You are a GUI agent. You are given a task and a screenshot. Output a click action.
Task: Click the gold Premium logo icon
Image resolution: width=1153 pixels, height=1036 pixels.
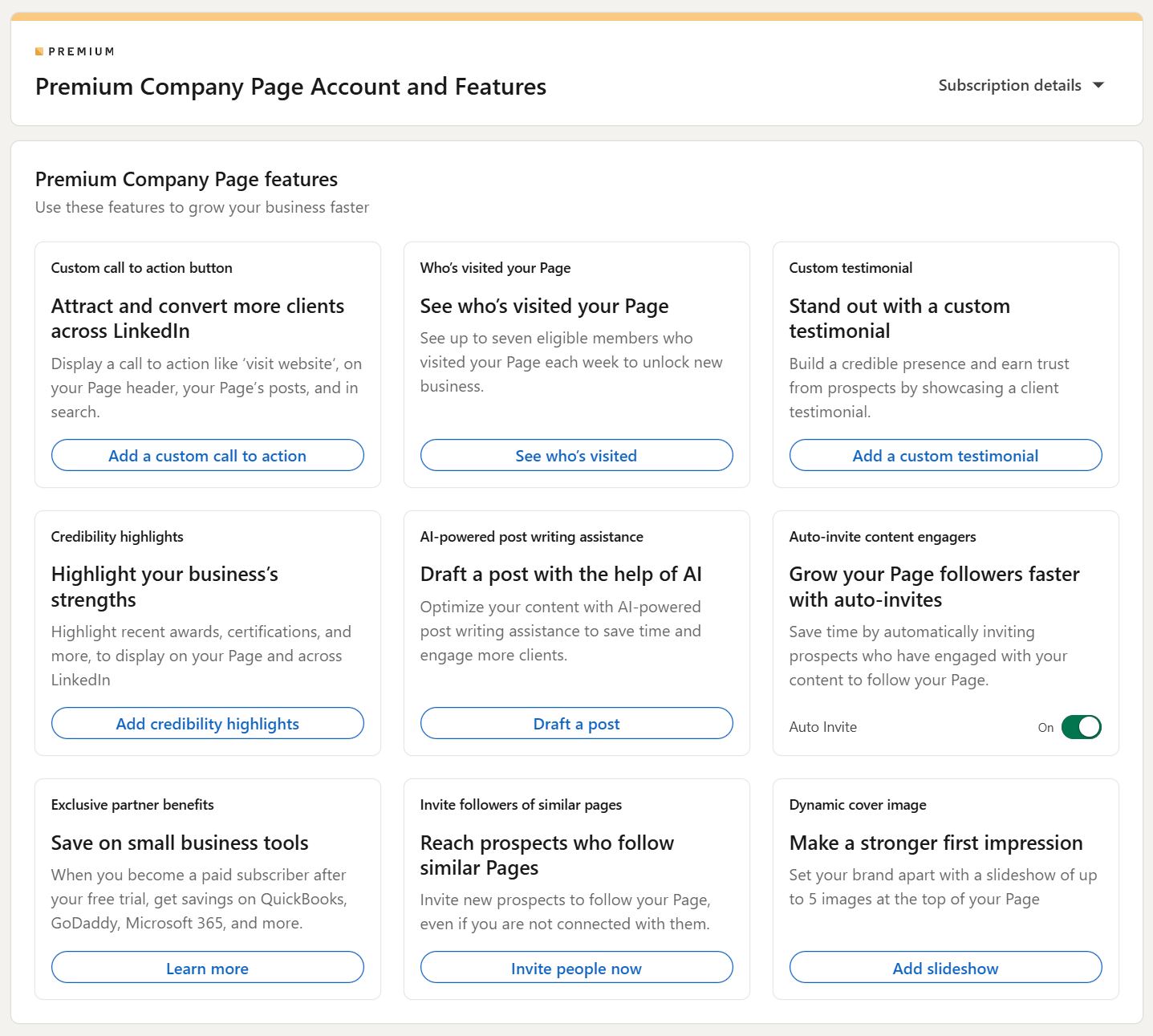pos(39,52)
